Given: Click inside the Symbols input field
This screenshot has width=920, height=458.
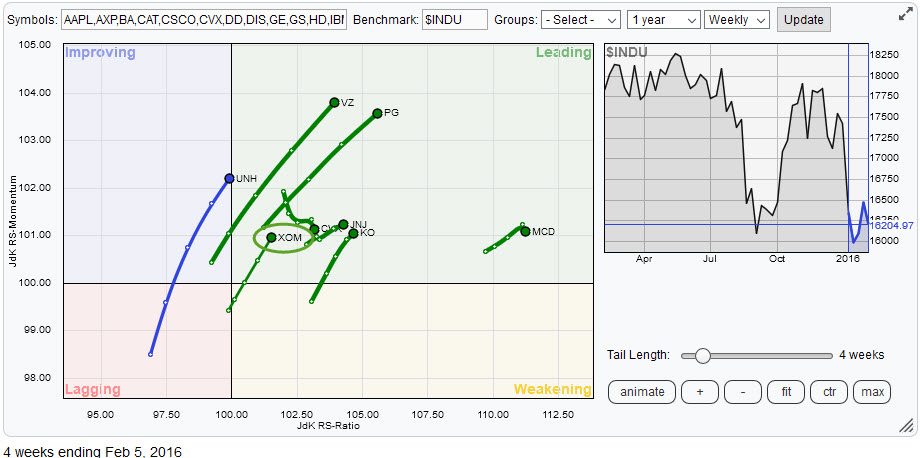Looking at the screenshot, I should click(x=205, y=19).
